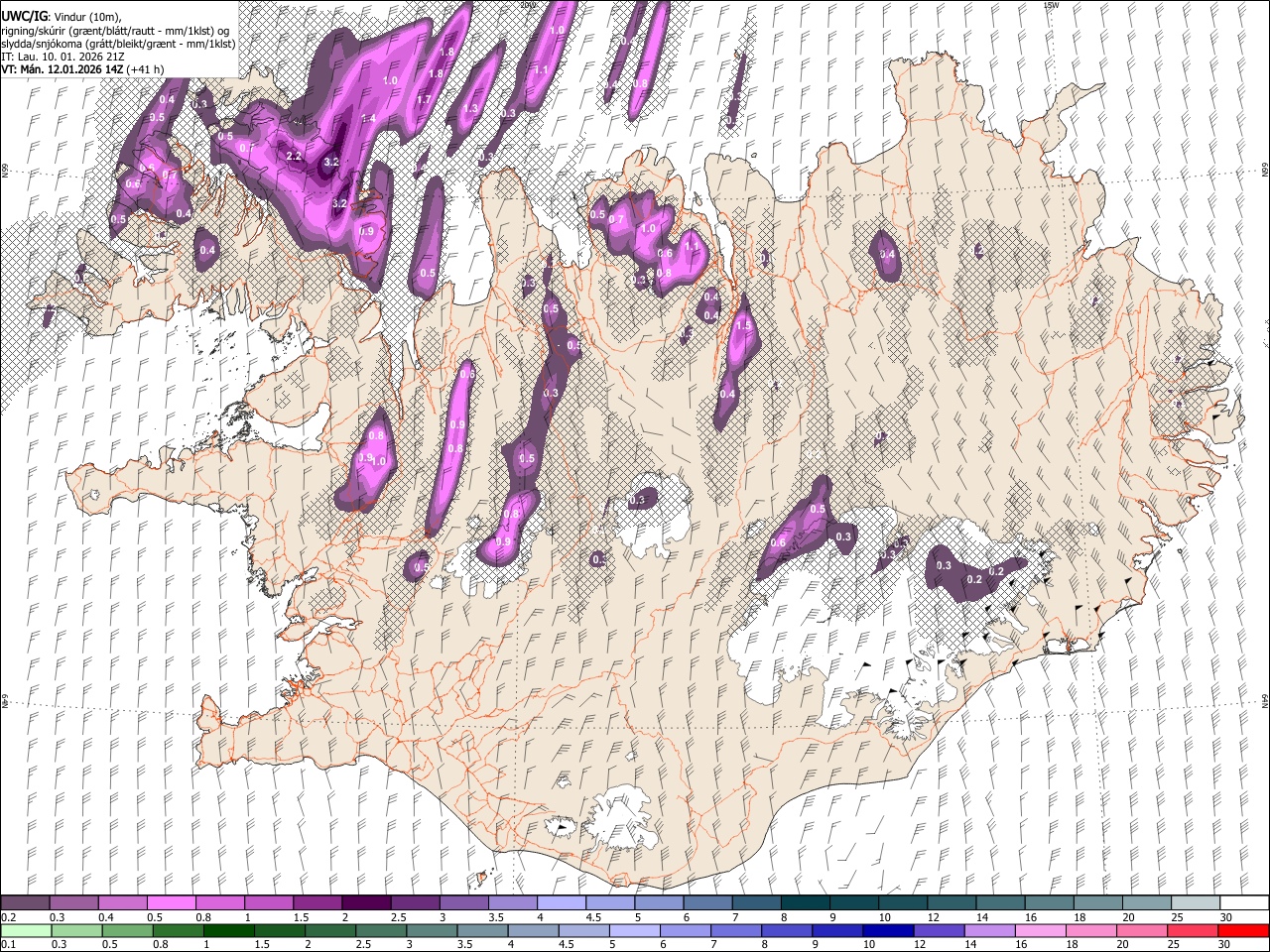This screenshot has height=952, width=1270.
Task: Click the light pink rain swatch between 16 and 18
Action: (x=1041, y=930)
